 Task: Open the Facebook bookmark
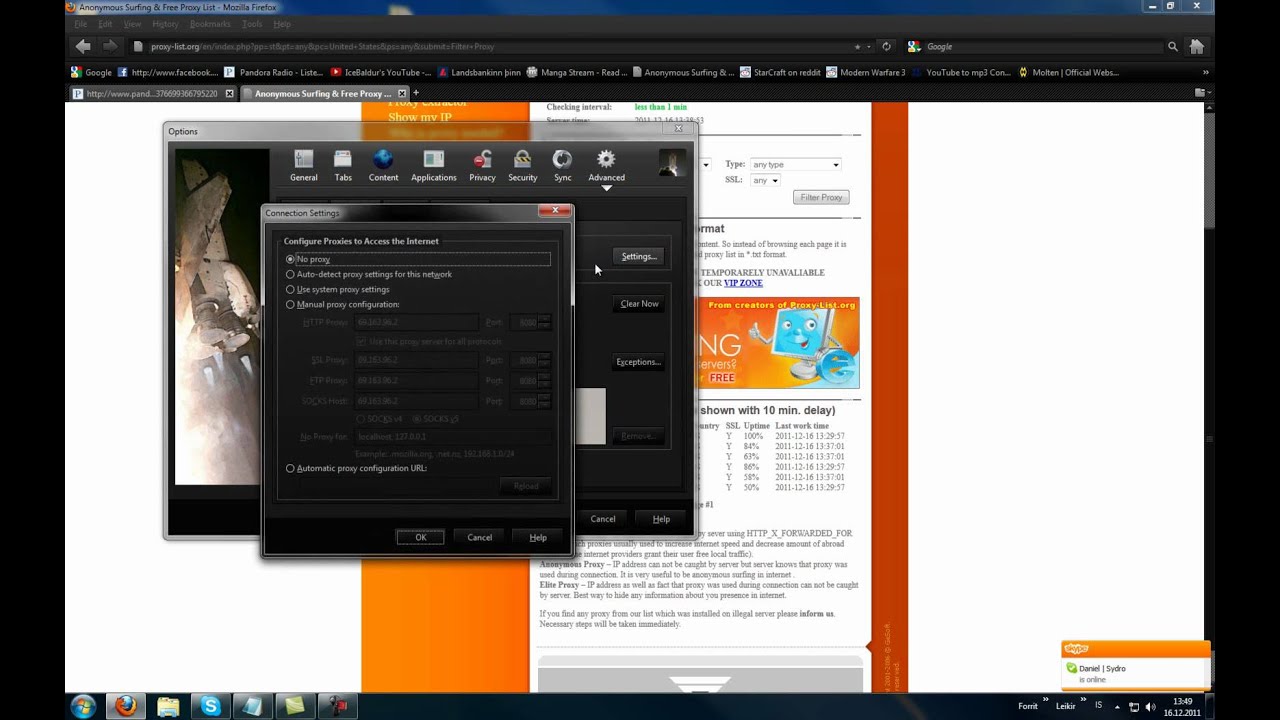[x=168, y=72]
